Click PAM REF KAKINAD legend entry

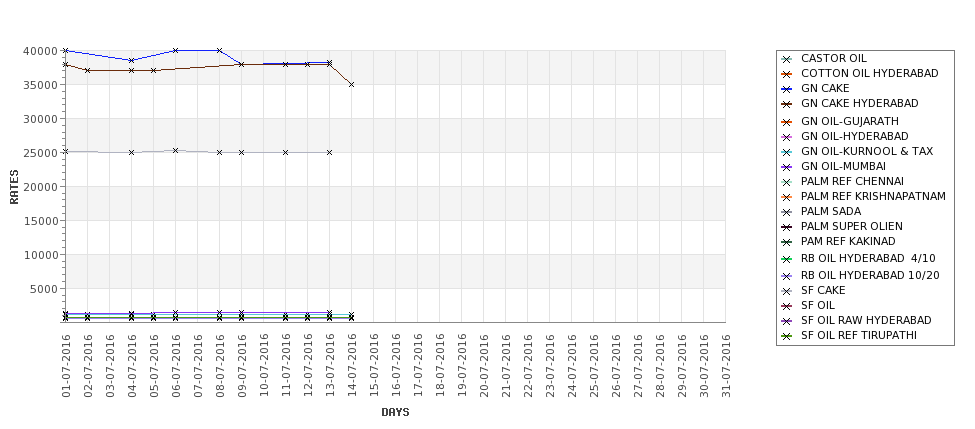coord(838,241)
